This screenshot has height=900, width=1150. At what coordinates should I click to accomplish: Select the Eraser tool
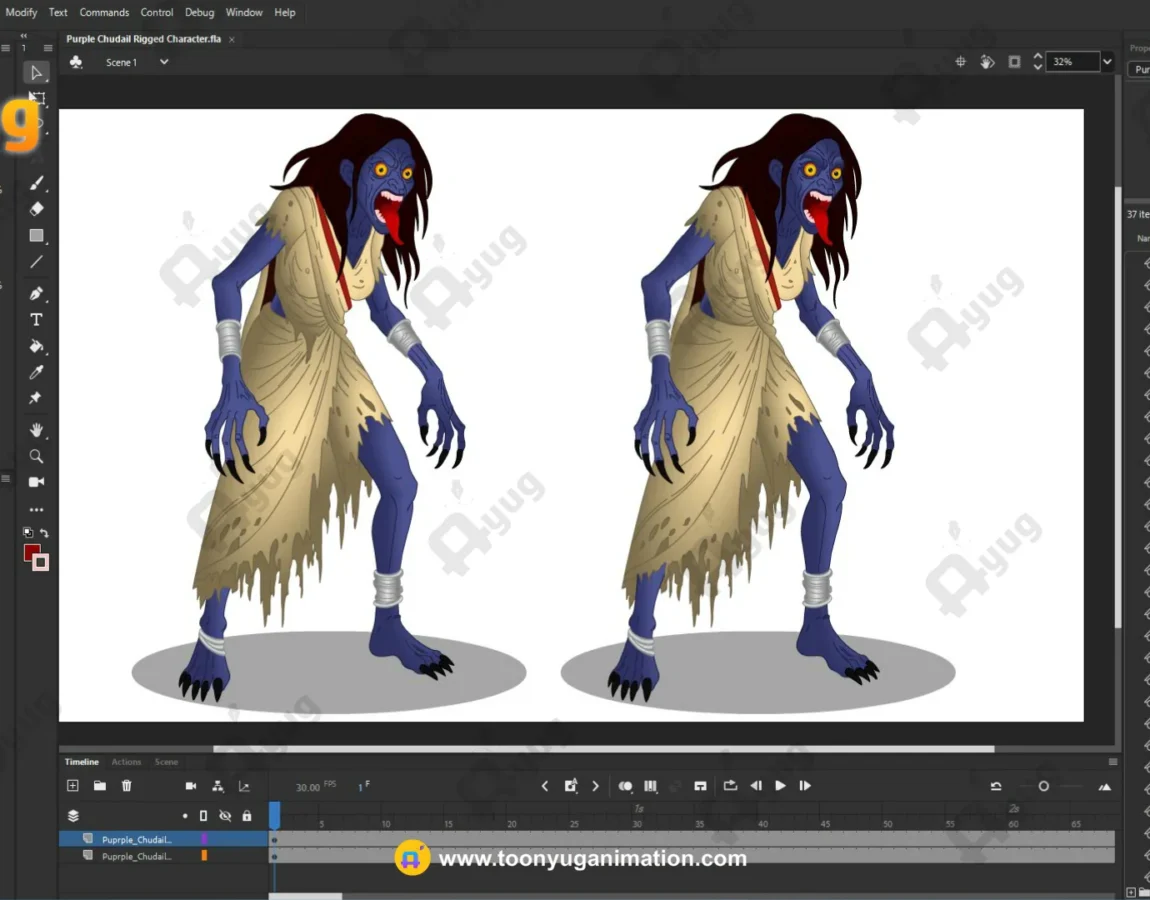pos(36,209)
